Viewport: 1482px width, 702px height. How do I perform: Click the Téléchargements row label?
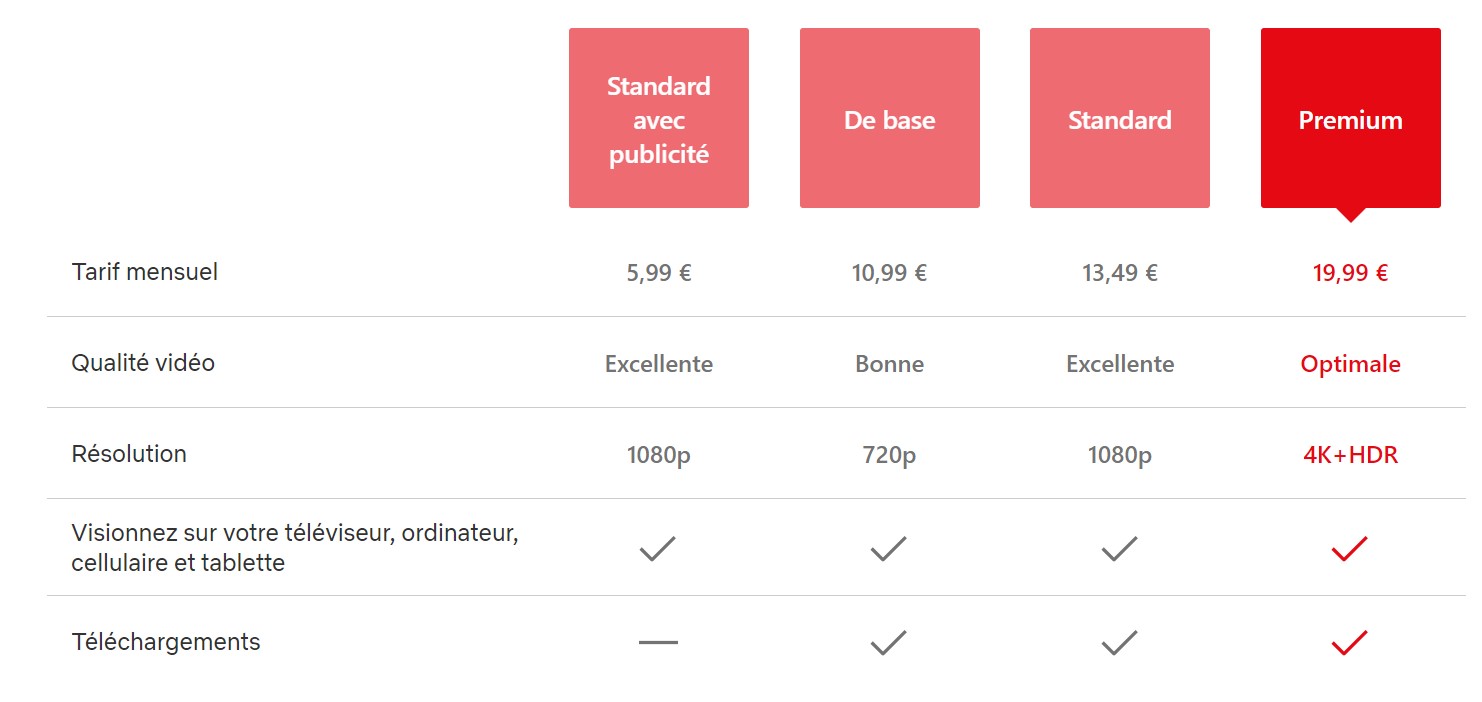[x=166, y=642]
